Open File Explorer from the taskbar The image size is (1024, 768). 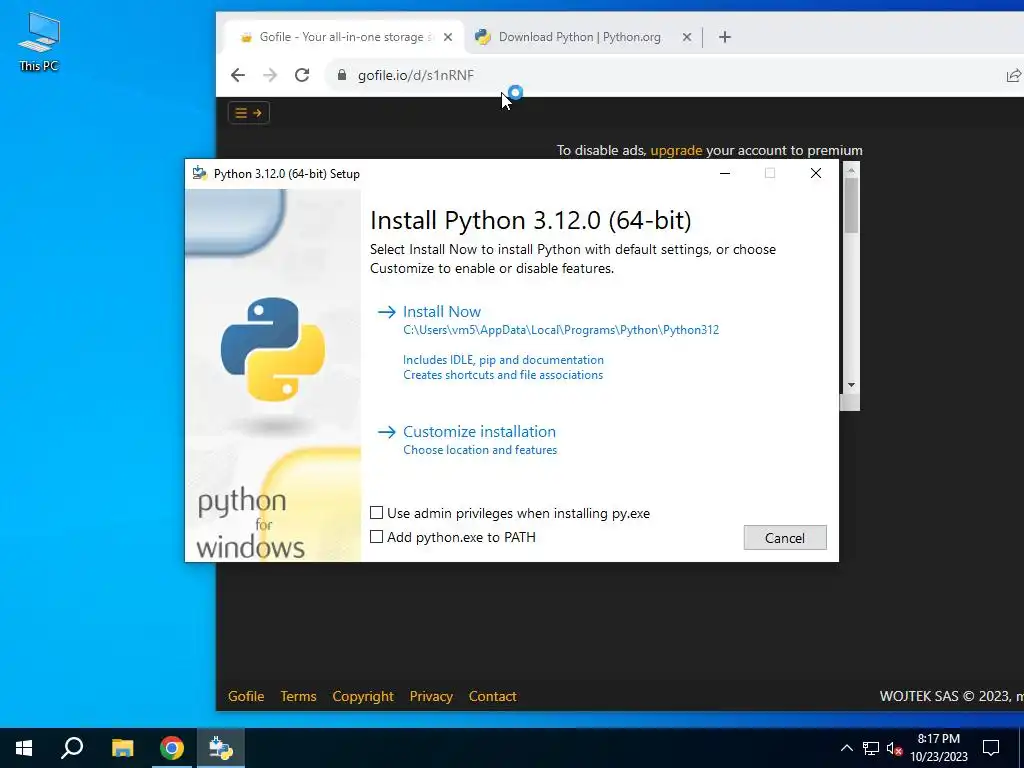click(122, 748)
